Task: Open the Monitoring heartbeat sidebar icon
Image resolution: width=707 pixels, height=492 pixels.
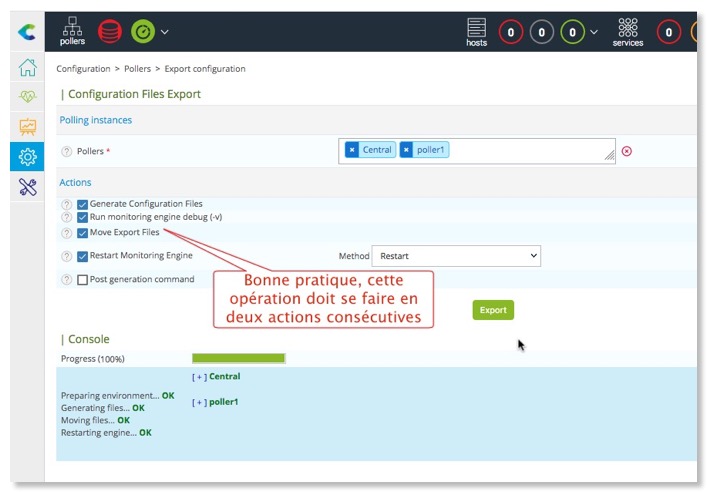Action: [x=27, y=97]
